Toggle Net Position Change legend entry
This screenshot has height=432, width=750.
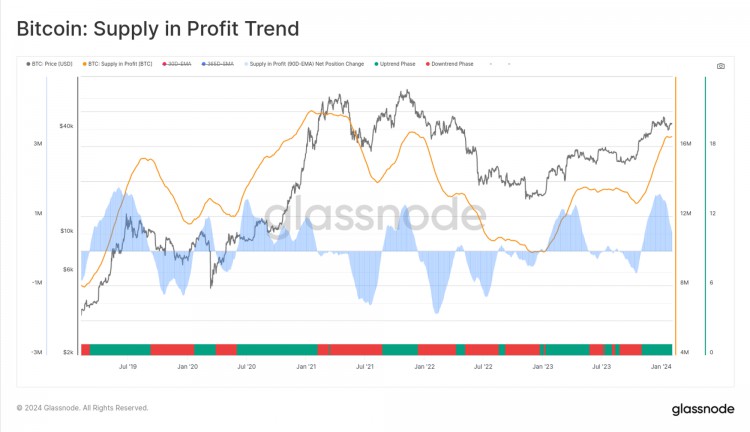click(304, 64)
